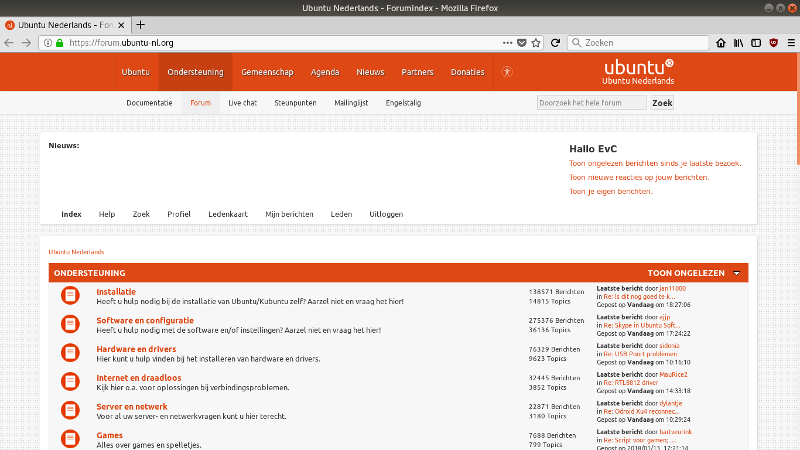Click the Games board icon
This screenshot has width=800, height=450.
click(70, 438)
